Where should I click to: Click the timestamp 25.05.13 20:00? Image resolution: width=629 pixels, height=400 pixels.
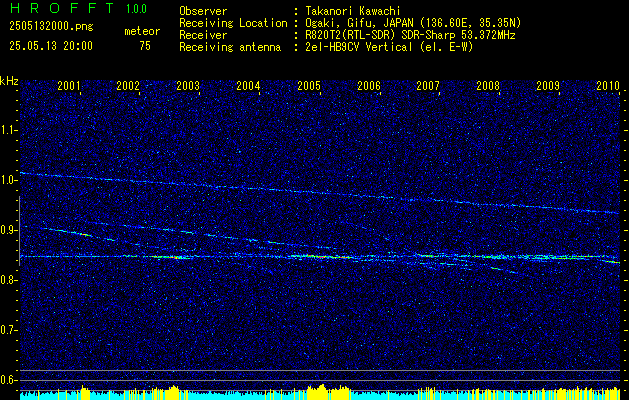(x=51, y=46)
